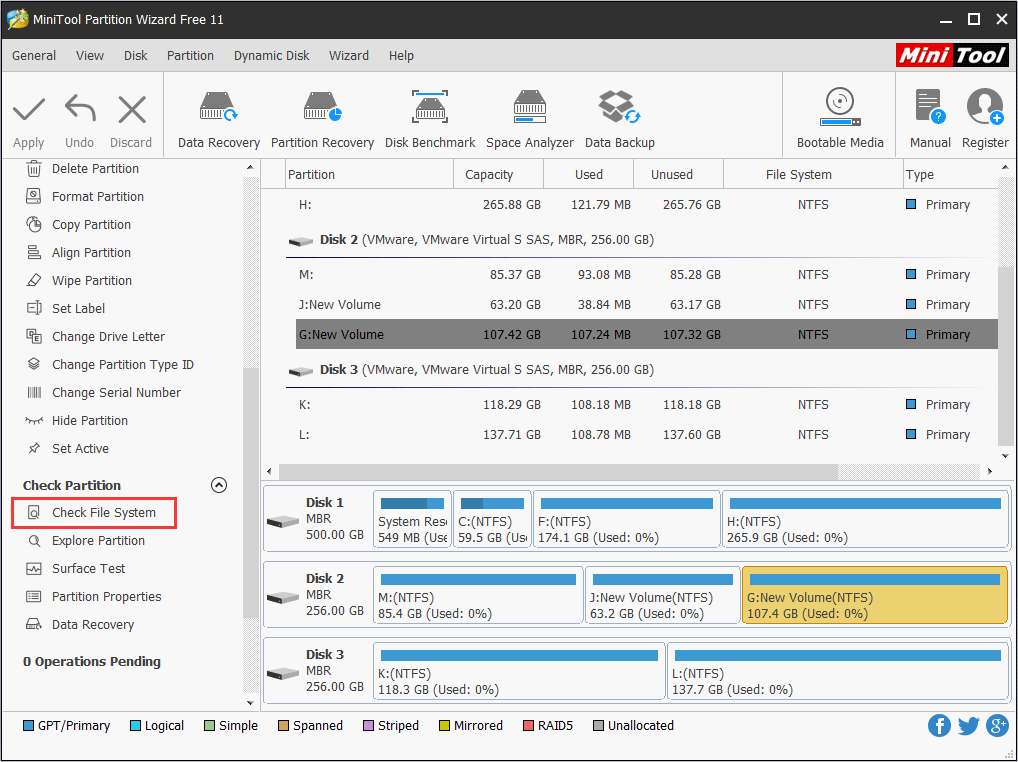Sort by the Capacity column header
This screenshot has height=762, width=1018.
point(498,175)
